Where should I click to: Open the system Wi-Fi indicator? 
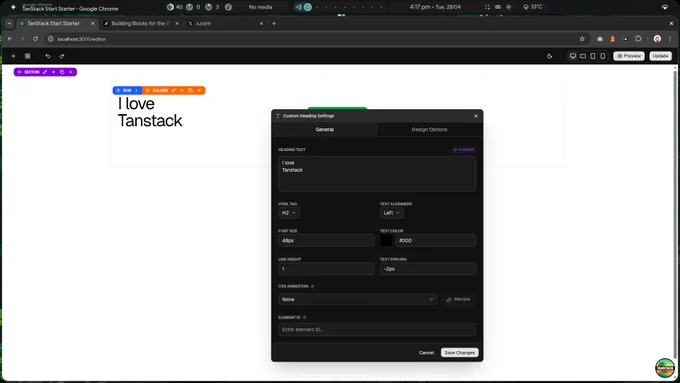664,7
